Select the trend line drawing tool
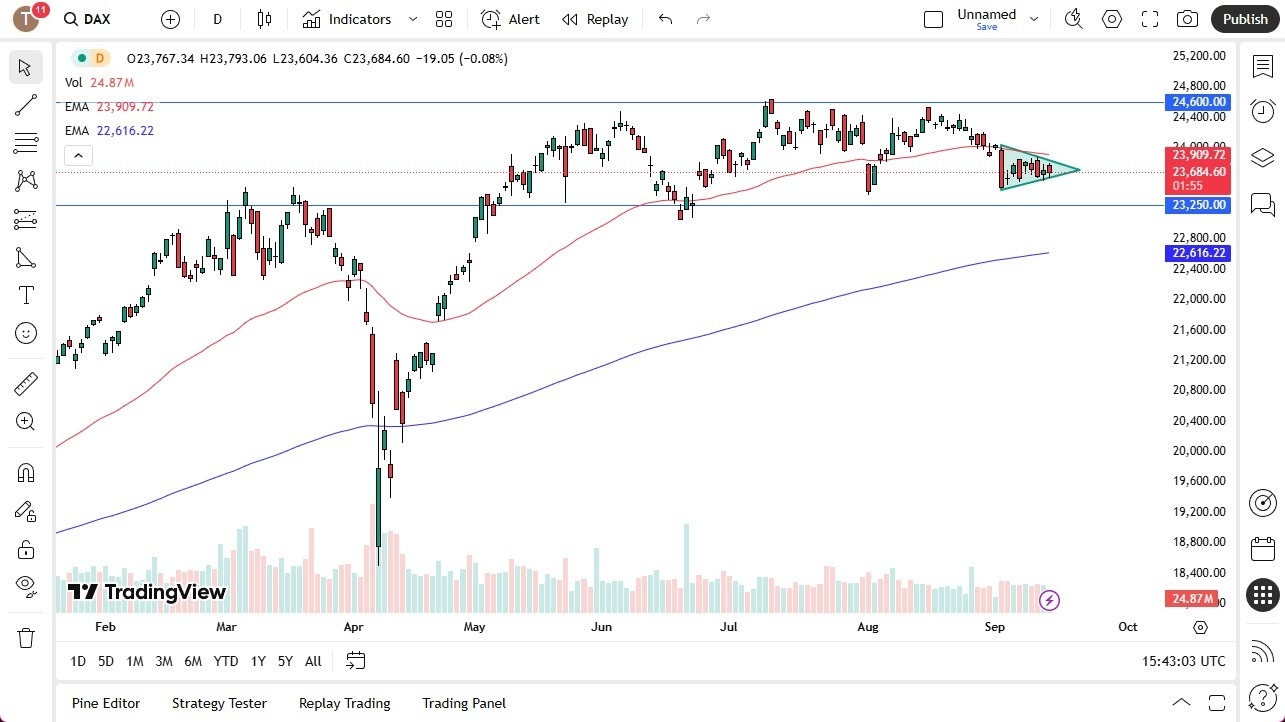The height and width of the screenshot is (722, 1285). coord(25,105)
